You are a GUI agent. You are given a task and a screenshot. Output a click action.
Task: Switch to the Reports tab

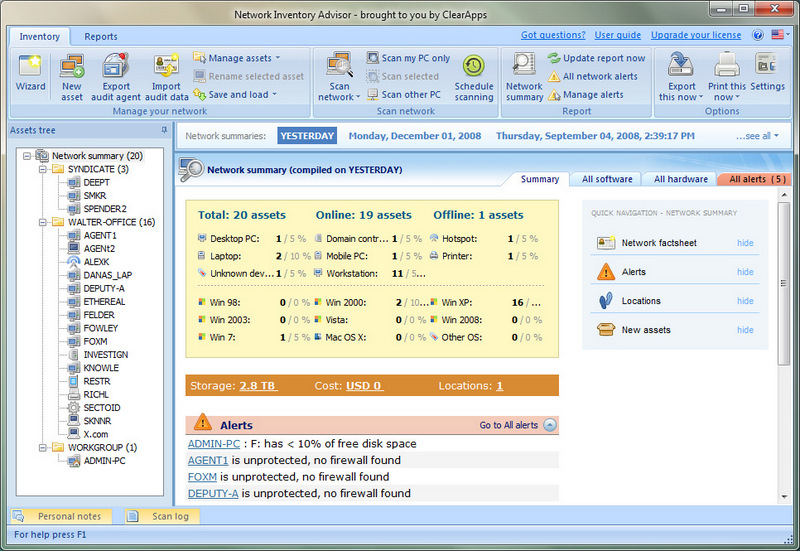(x=101, y=37)
